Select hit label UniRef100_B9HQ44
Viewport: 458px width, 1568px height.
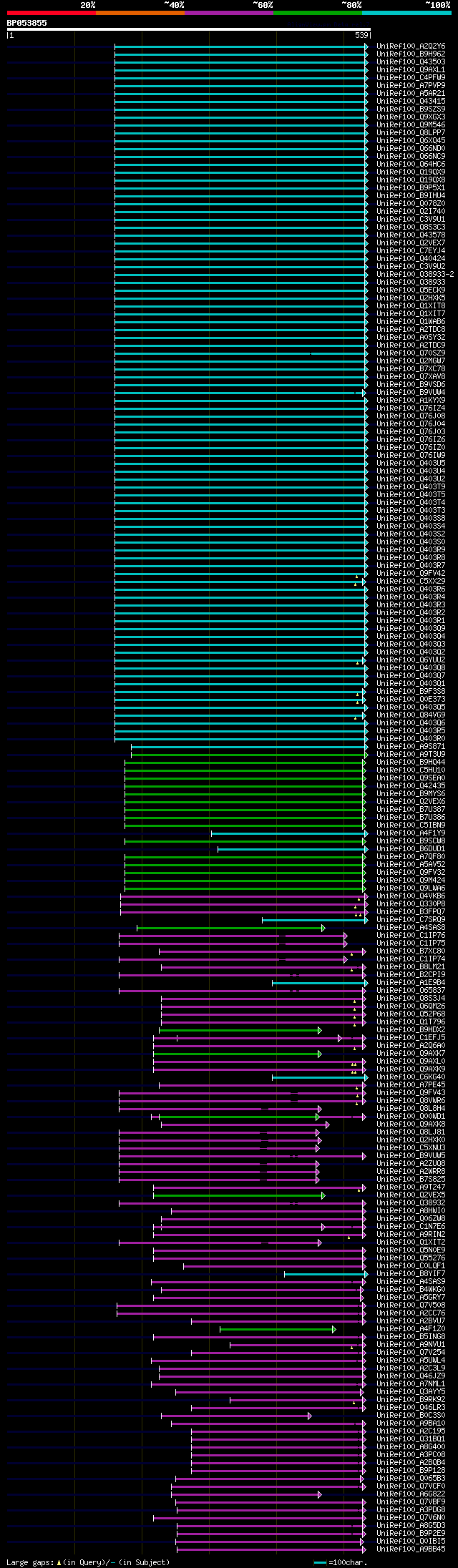click(x=411, y=763)
